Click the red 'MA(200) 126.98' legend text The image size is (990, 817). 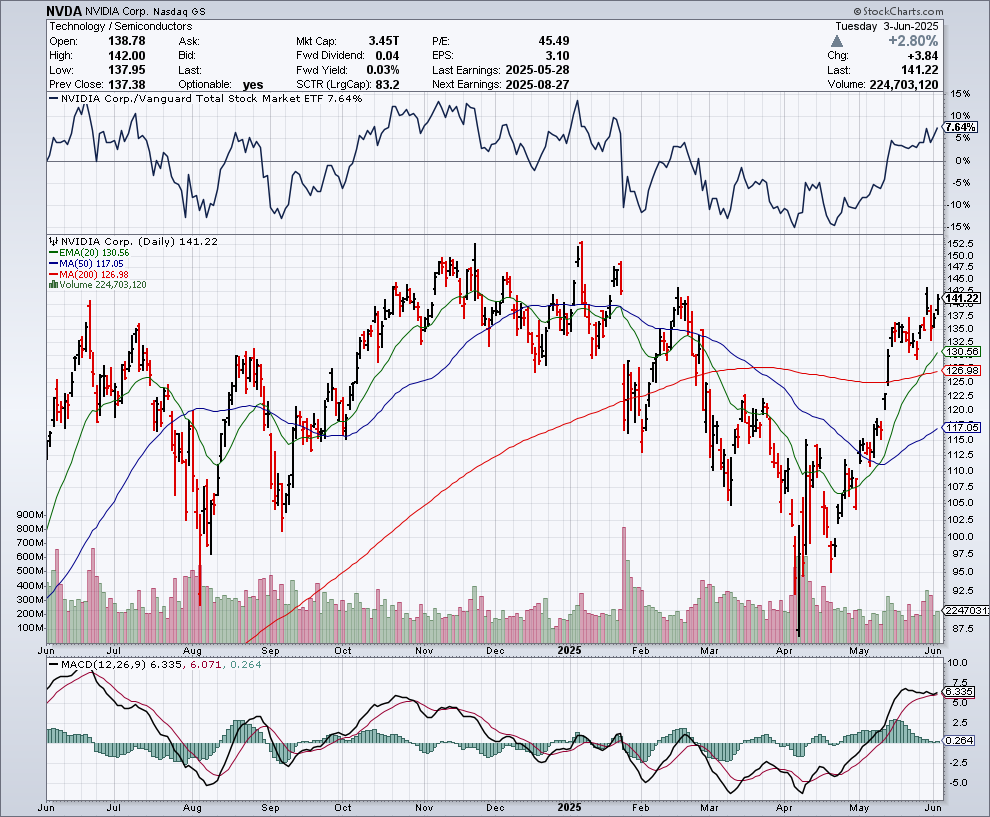click(x=93, y=274)
